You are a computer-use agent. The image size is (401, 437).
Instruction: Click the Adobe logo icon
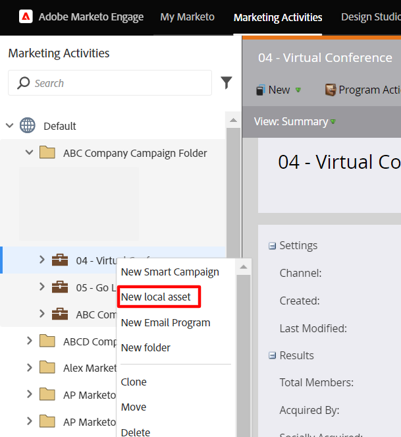[x=26, y=16]
